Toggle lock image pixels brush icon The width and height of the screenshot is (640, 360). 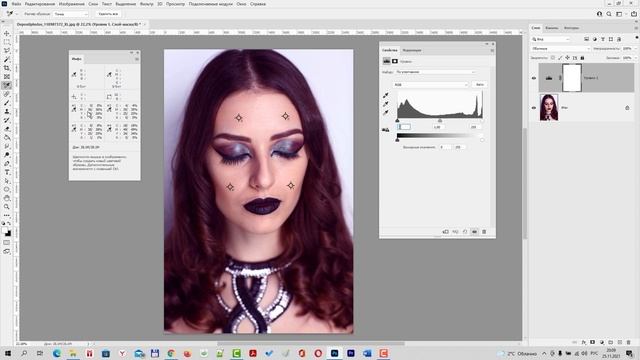pos(560,58)
